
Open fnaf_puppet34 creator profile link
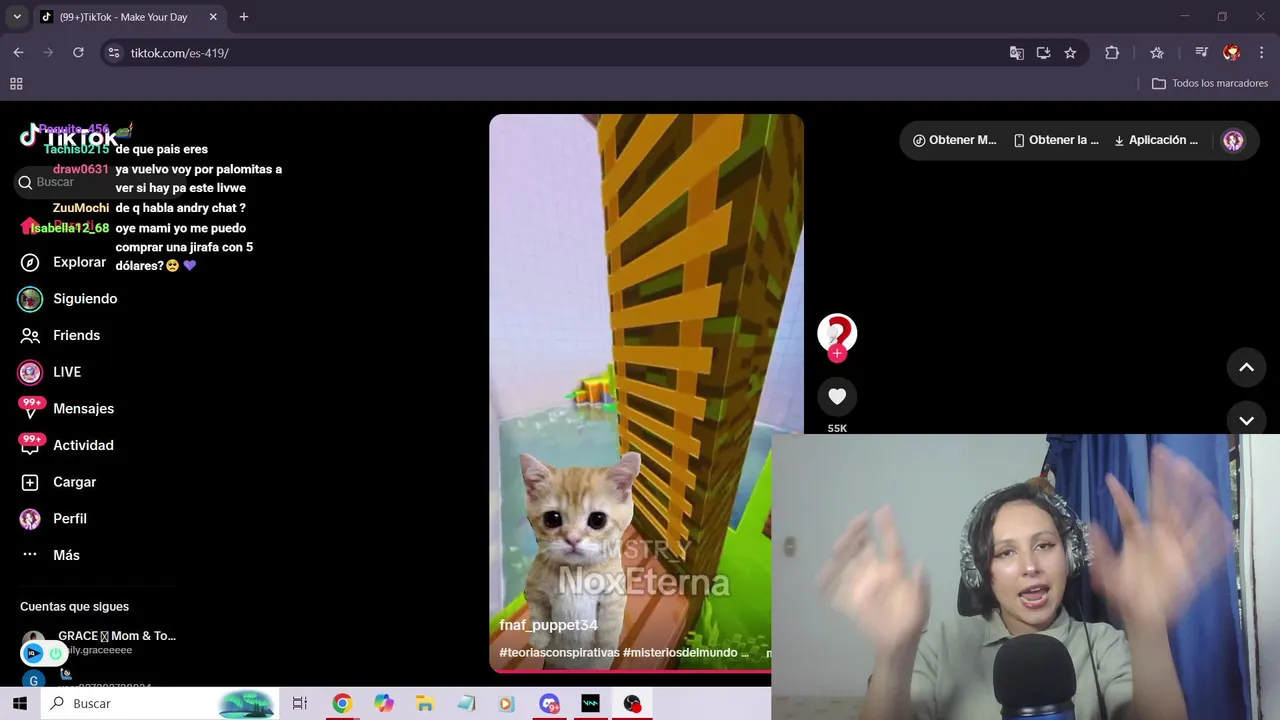click(548, 625)
